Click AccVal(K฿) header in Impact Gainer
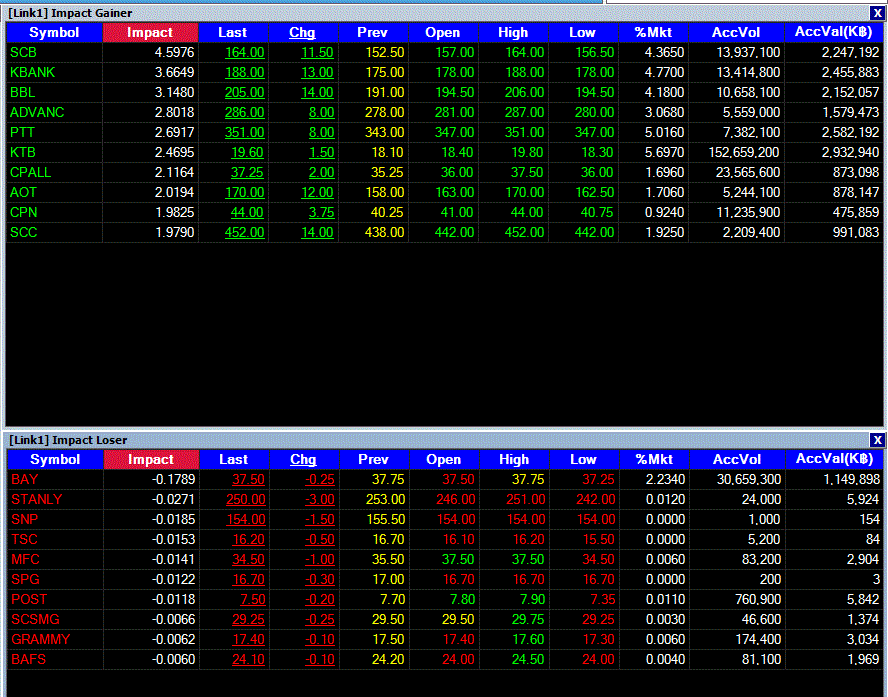Screen dimensions: 888x697 tap(834, 32)
